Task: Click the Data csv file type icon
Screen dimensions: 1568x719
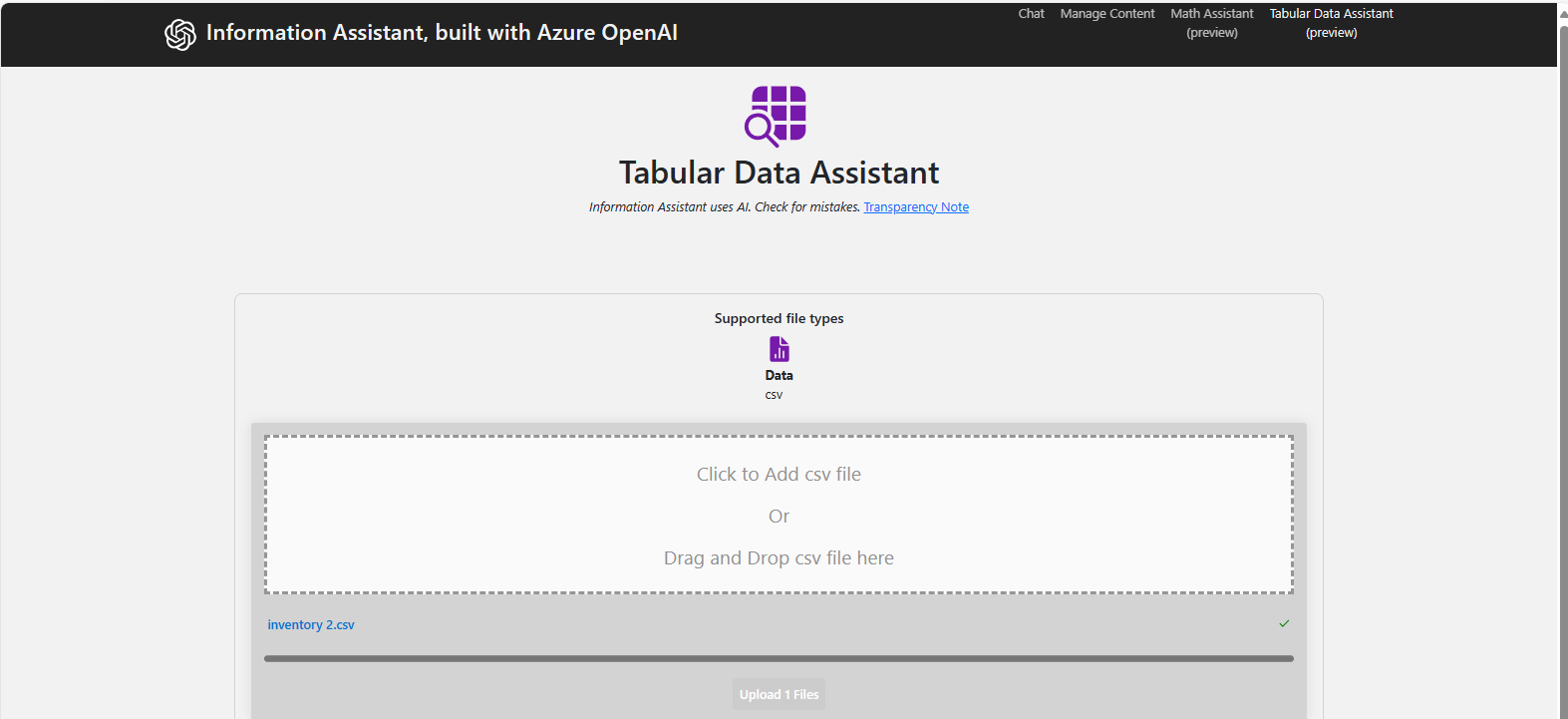Action: [780, 349]
